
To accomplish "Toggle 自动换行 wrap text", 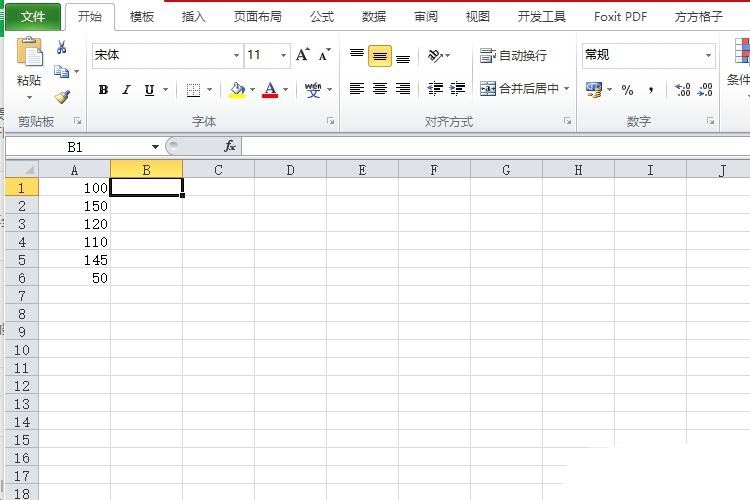I will [x=513, y=56].
